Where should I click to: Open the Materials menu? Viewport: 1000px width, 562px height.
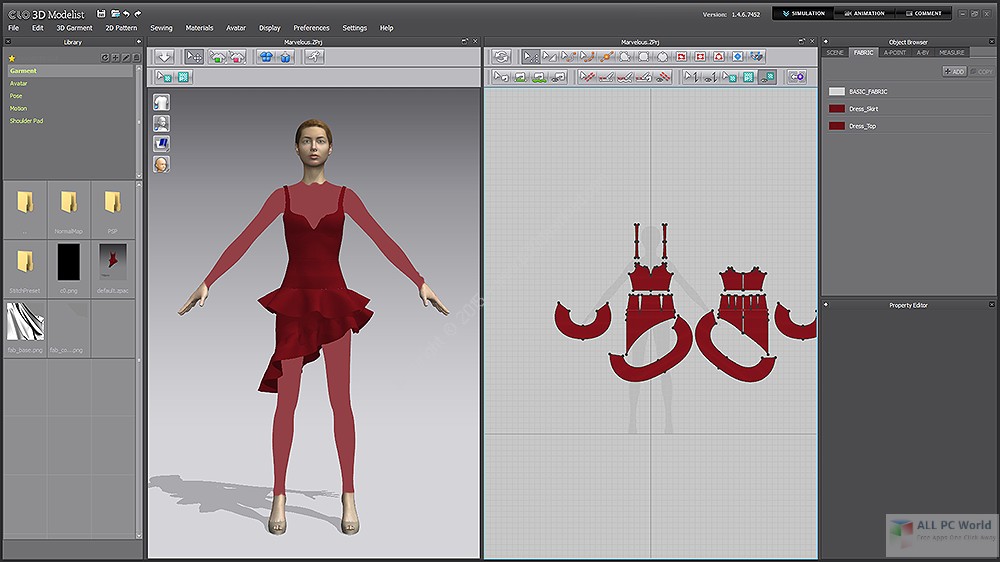[x=199, y=28]
